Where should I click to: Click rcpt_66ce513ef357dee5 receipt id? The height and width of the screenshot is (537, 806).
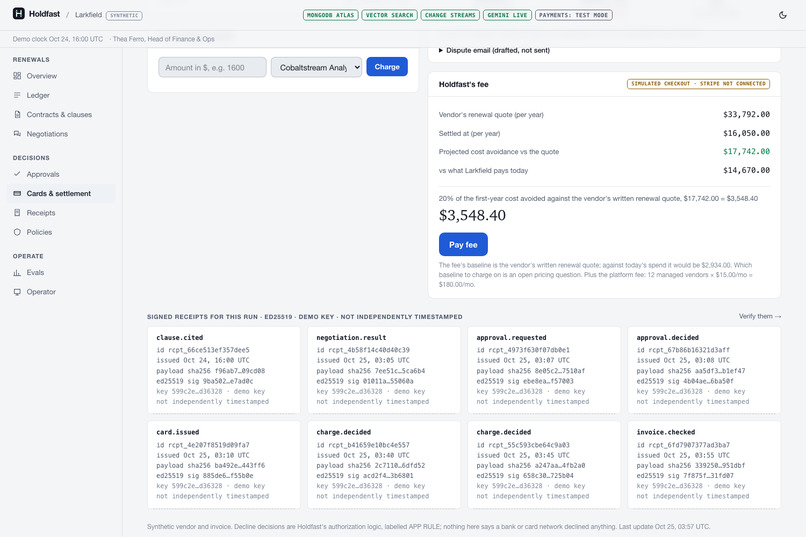point(209,350)
